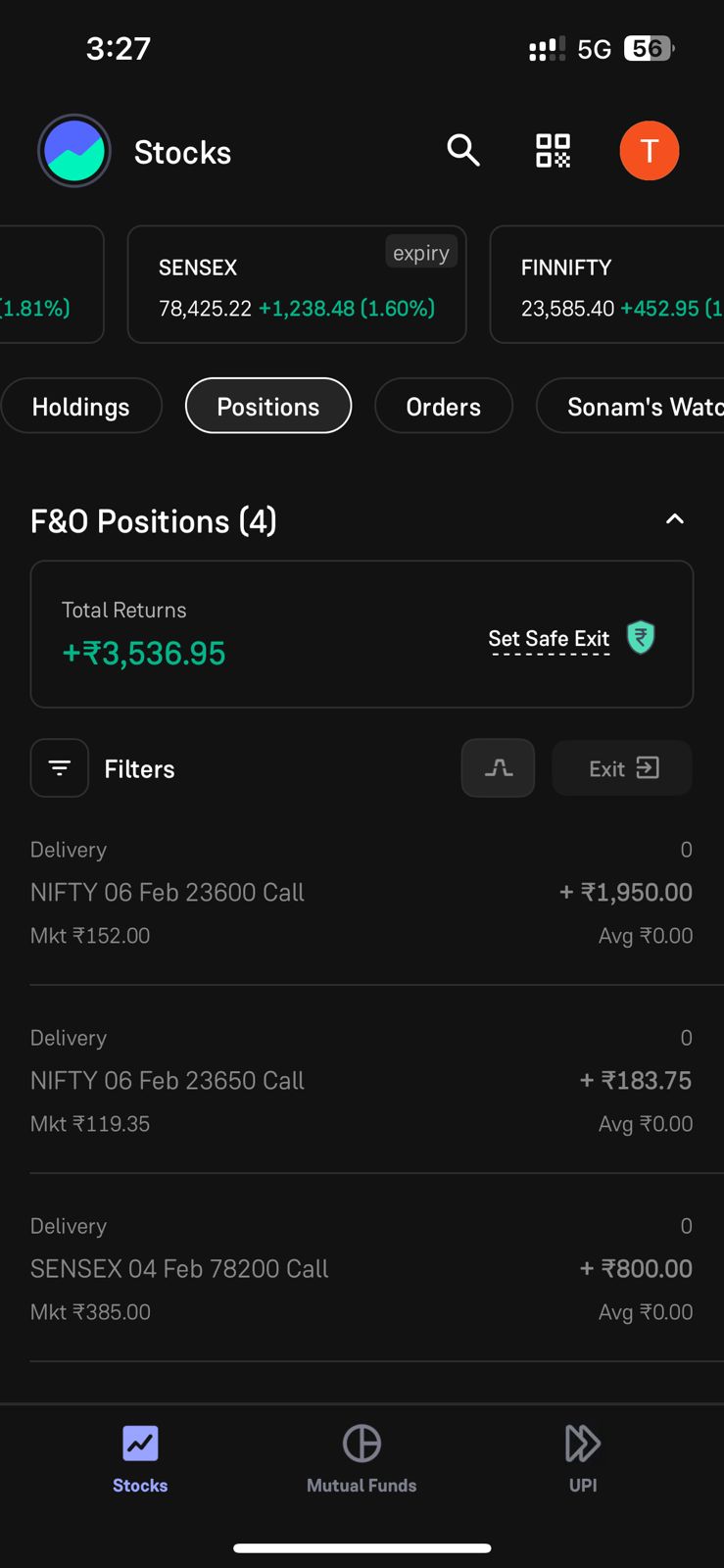Tap the Set Safe Exit link
The height and width of the screenshot is (1568, 724).
coord(549,639)
